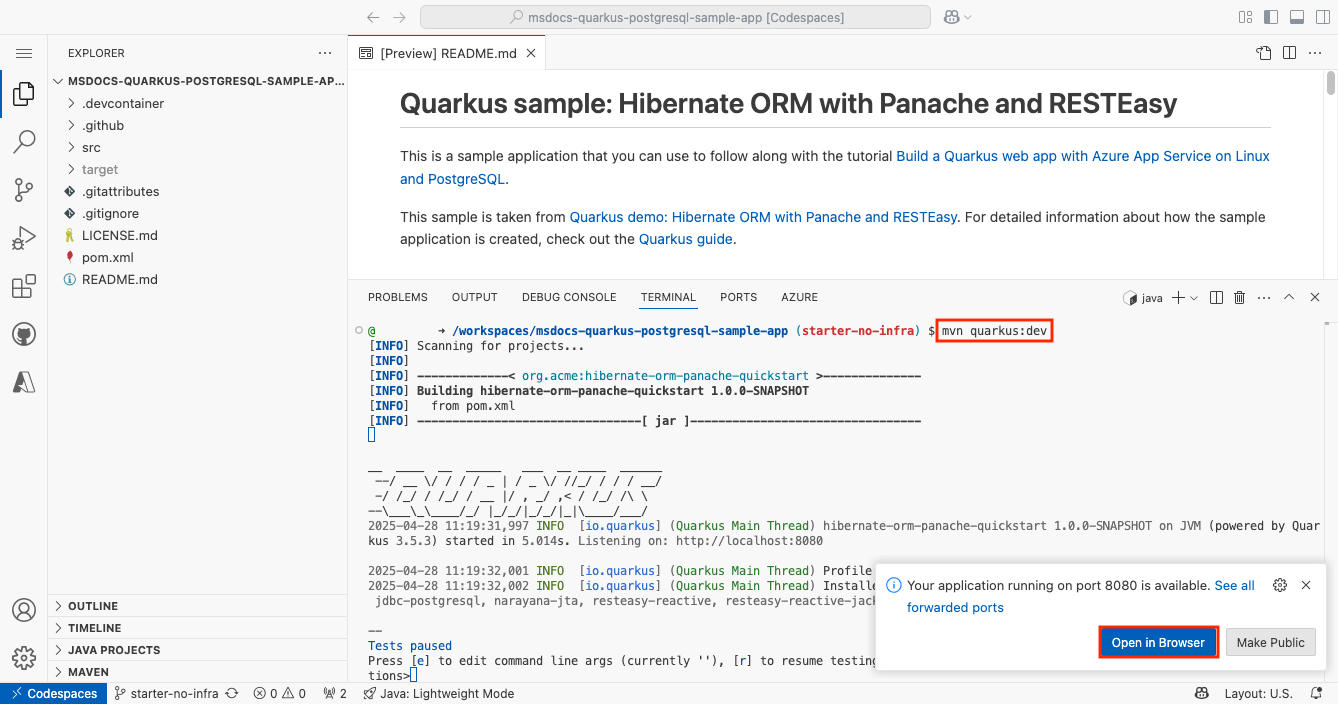
Task: Maximize the terminal panel with chevron up
Action: tap(1289, 297)
